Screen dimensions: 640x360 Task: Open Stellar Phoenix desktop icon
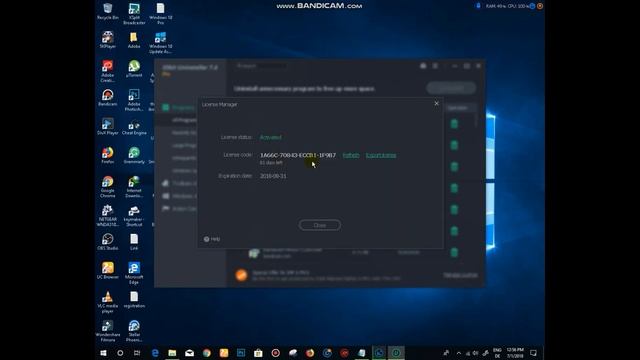(134, 331)
